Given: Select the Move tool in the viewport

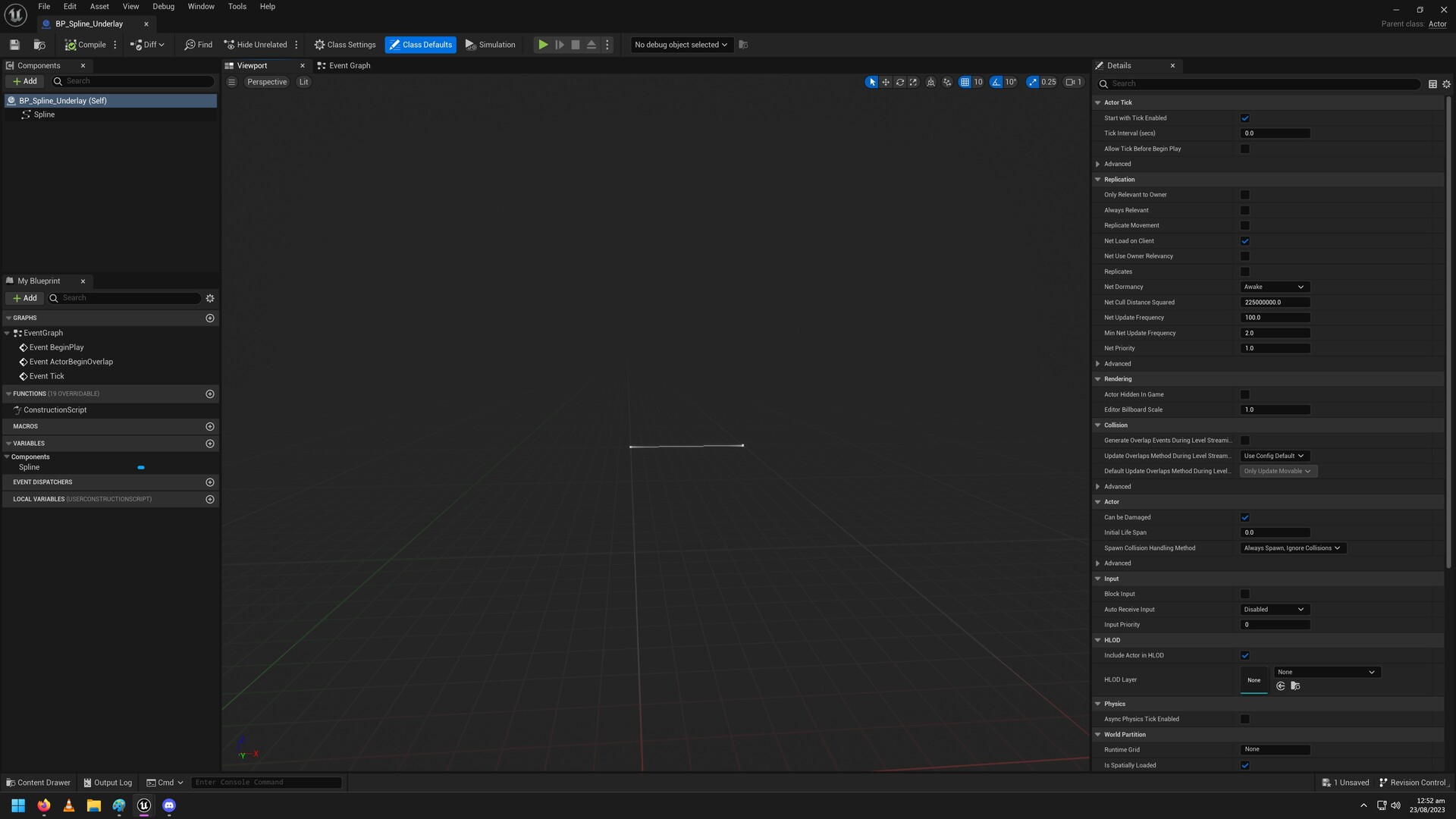Looking at the screenshot, I should click(886, 82).
